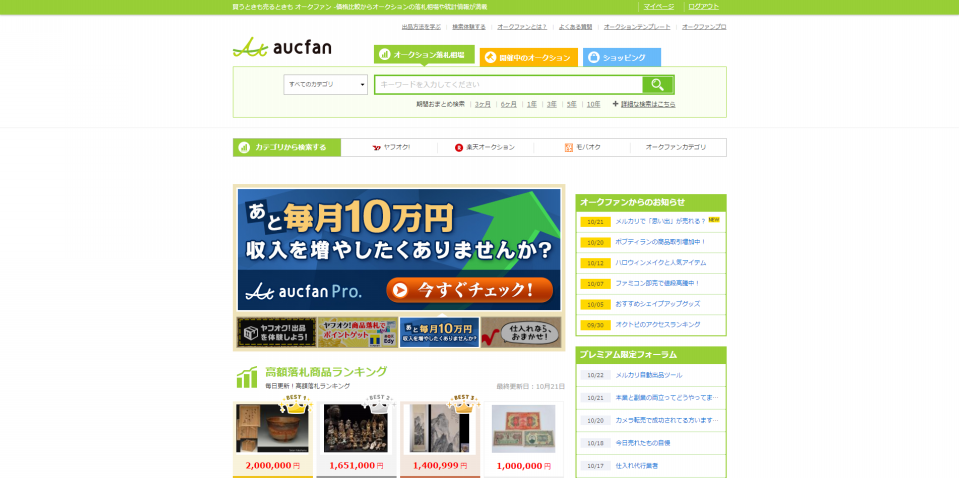Open the オークションテンプレート link
The height and width of the screenshot is (478, 959).
[637, 27]
